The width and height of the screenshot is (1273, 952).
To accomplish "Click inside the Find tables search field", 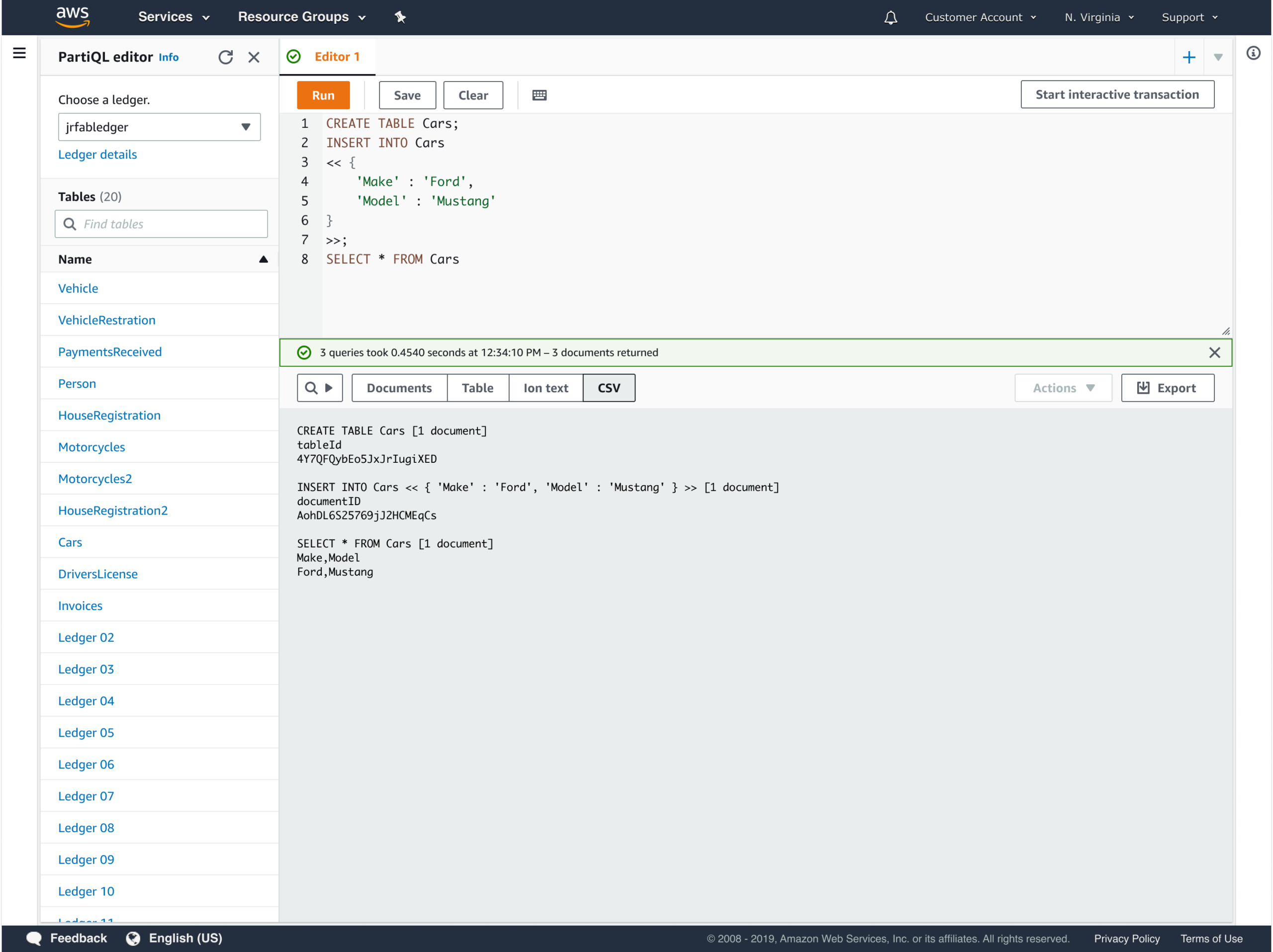I will tap(161, 224).
